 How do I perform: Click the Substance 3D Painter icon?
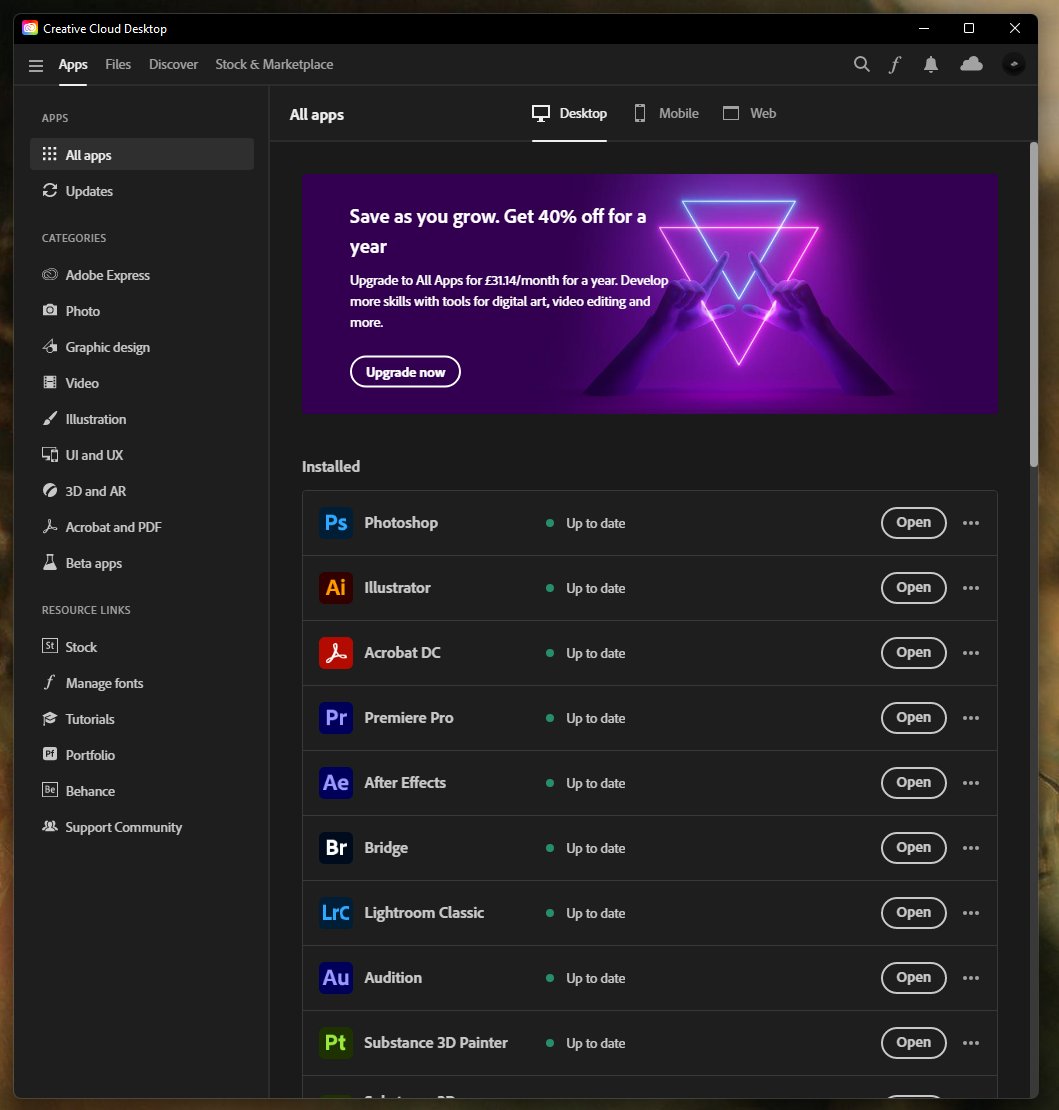pyautogui.click(x=336, y=1043)
